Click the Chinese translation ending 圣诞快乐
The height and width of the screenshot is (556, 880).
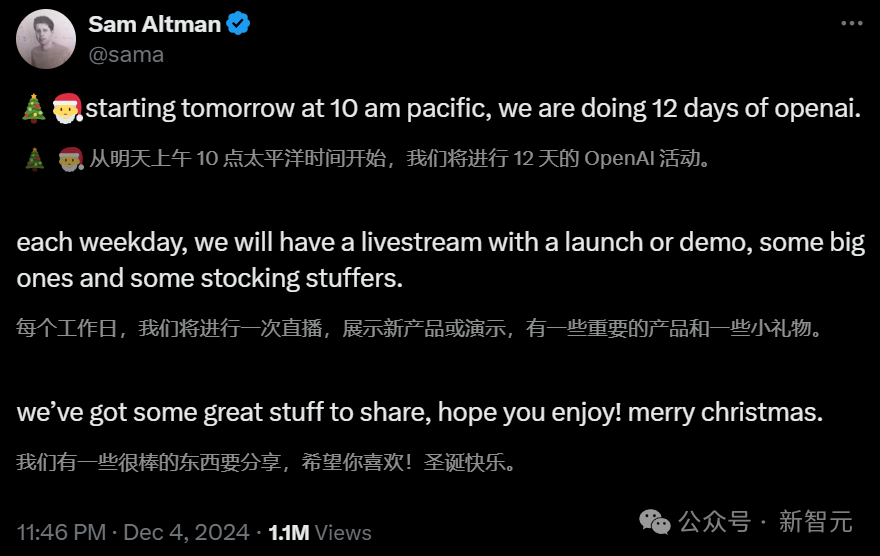(x=266, y=463)
